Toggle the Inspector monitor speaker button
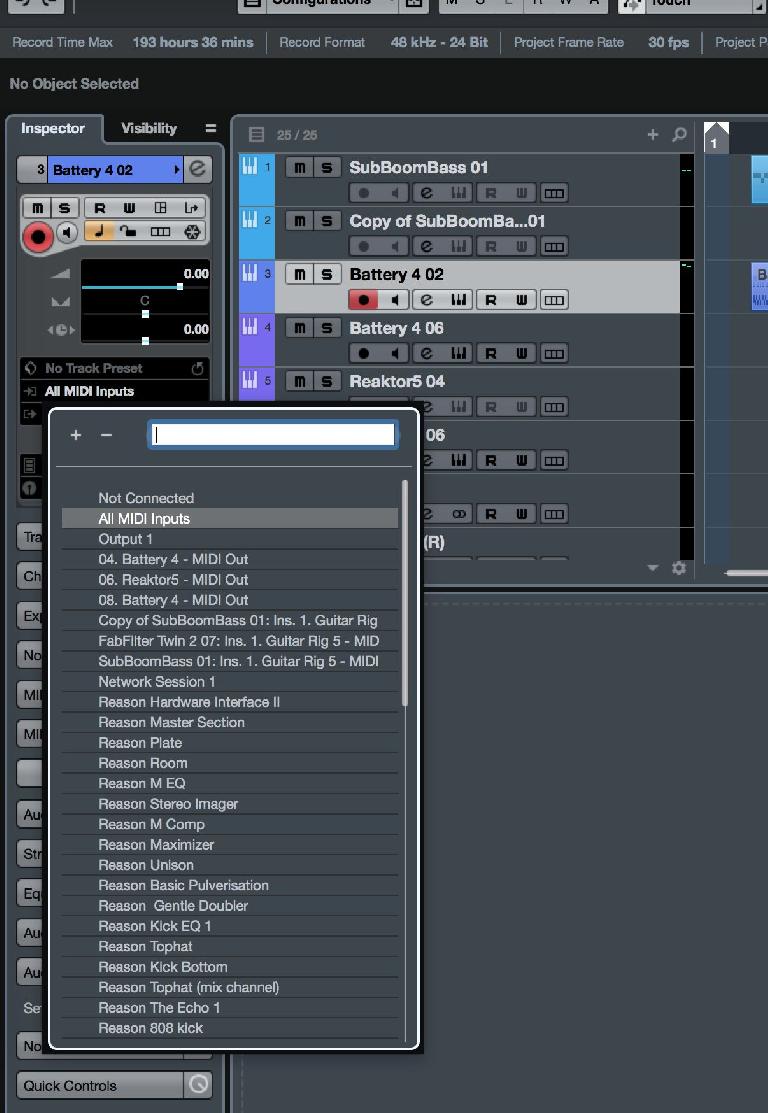768x1113 pixels. 67,232
